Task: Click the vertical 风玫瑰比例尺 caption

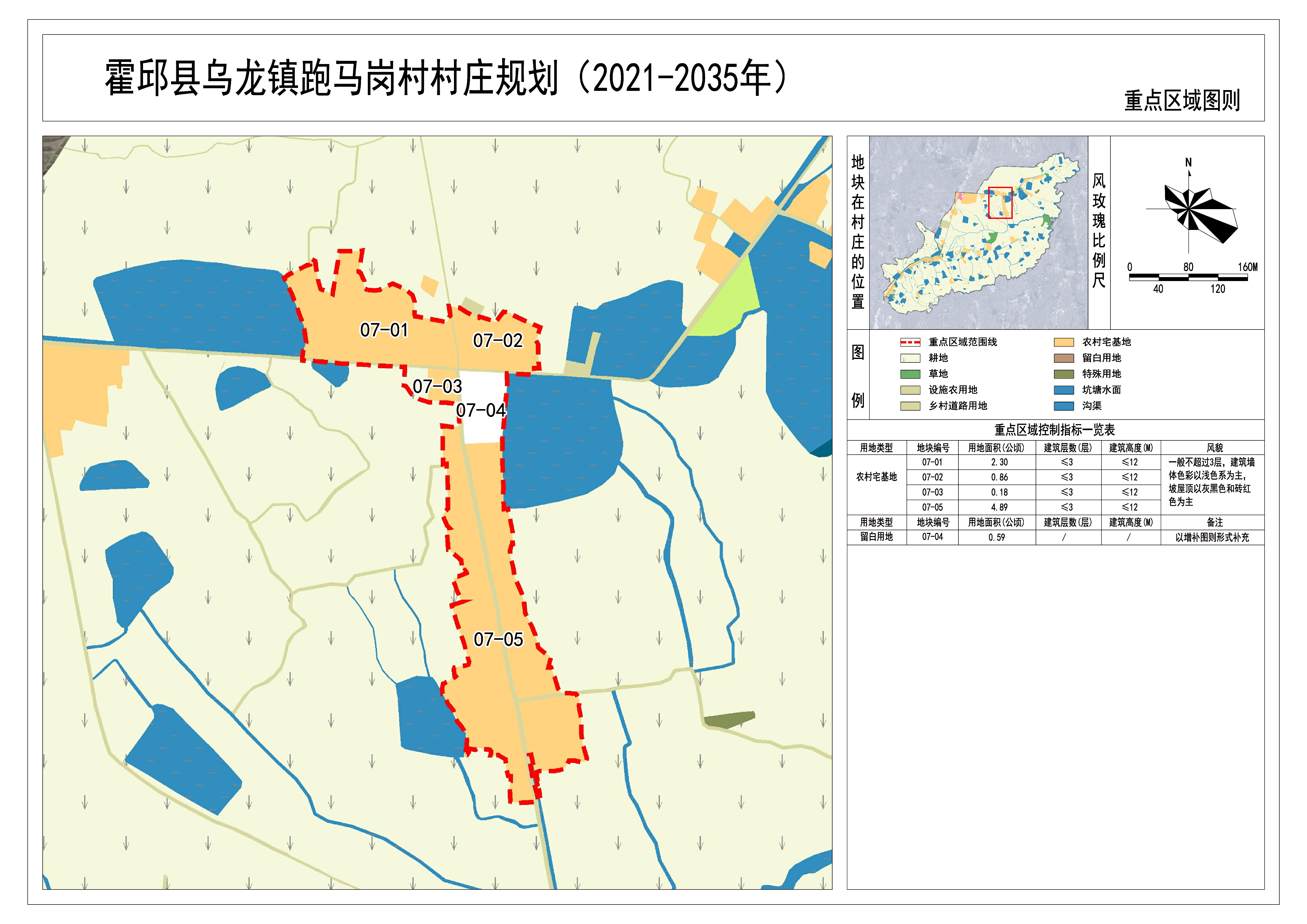Action: point(1099,230)
